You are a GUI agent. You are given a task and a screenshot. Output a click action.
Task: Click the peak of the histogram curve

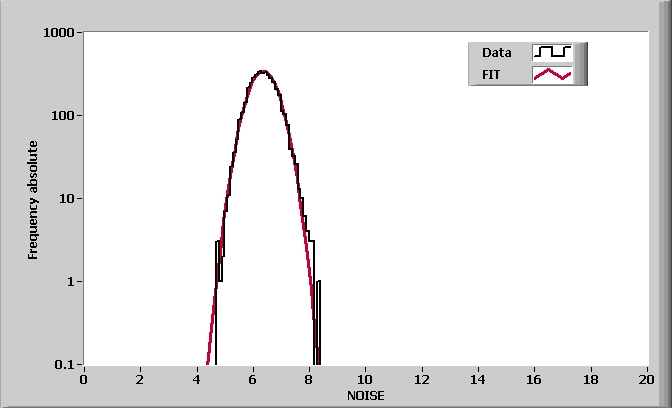(262, 71)
